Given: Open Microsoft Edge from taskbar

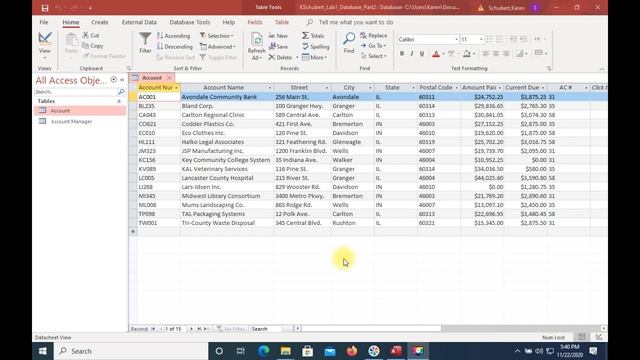Looking at the screenshot, I should pyautogui.click(x=263, y=351).
